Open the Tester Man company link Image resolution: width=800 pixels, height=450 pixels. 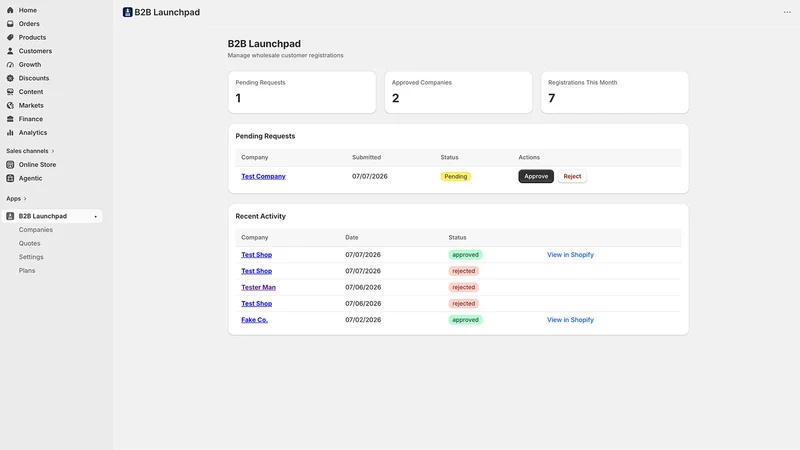(258, 287)
